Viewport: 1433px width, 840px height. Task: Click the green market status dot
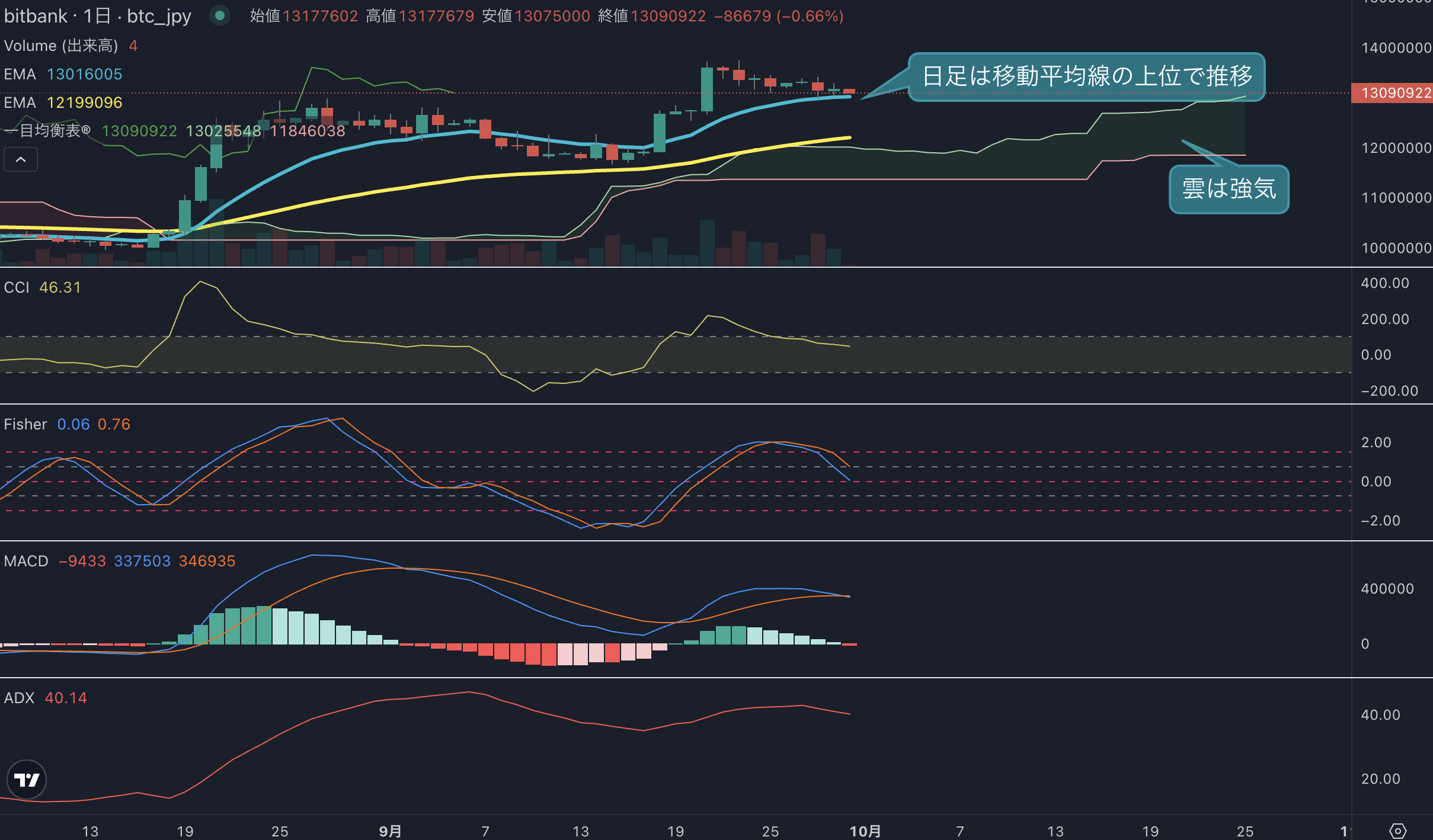tap(220, 16)
